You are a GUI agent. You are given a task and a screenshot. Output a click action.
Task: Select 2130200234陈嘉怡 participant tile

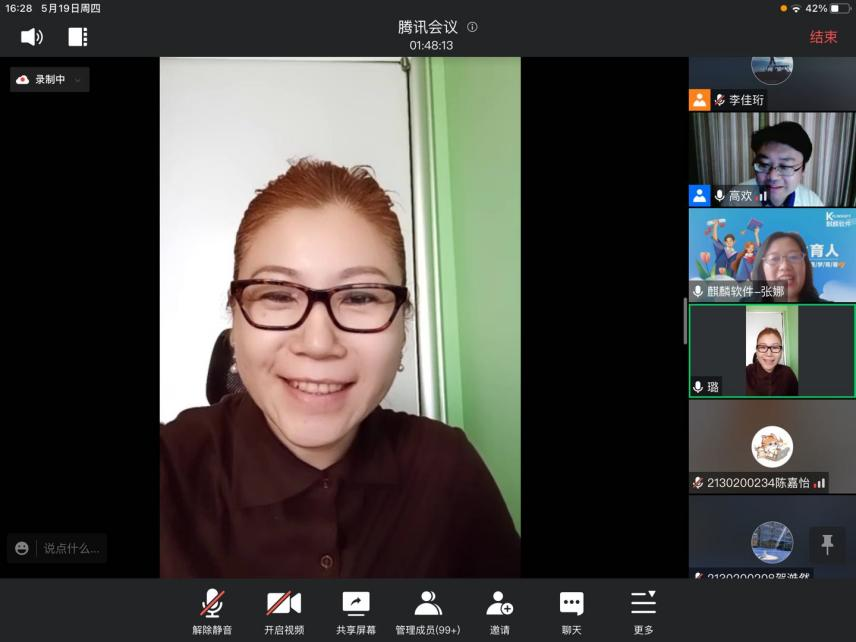(772, 447)
